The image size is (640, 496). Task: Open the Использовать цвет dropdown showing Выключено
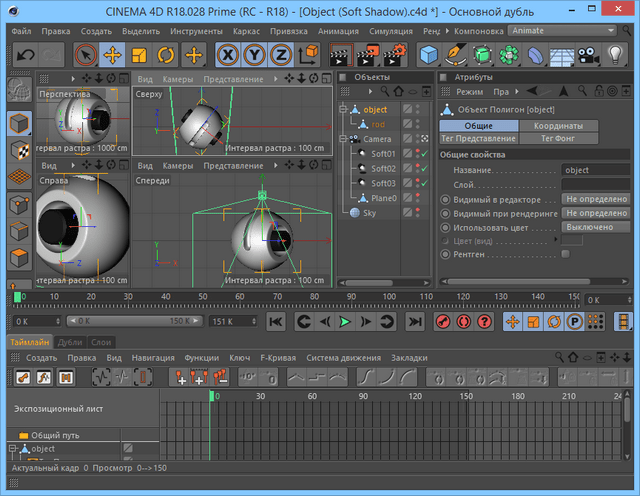coord(596,227)
